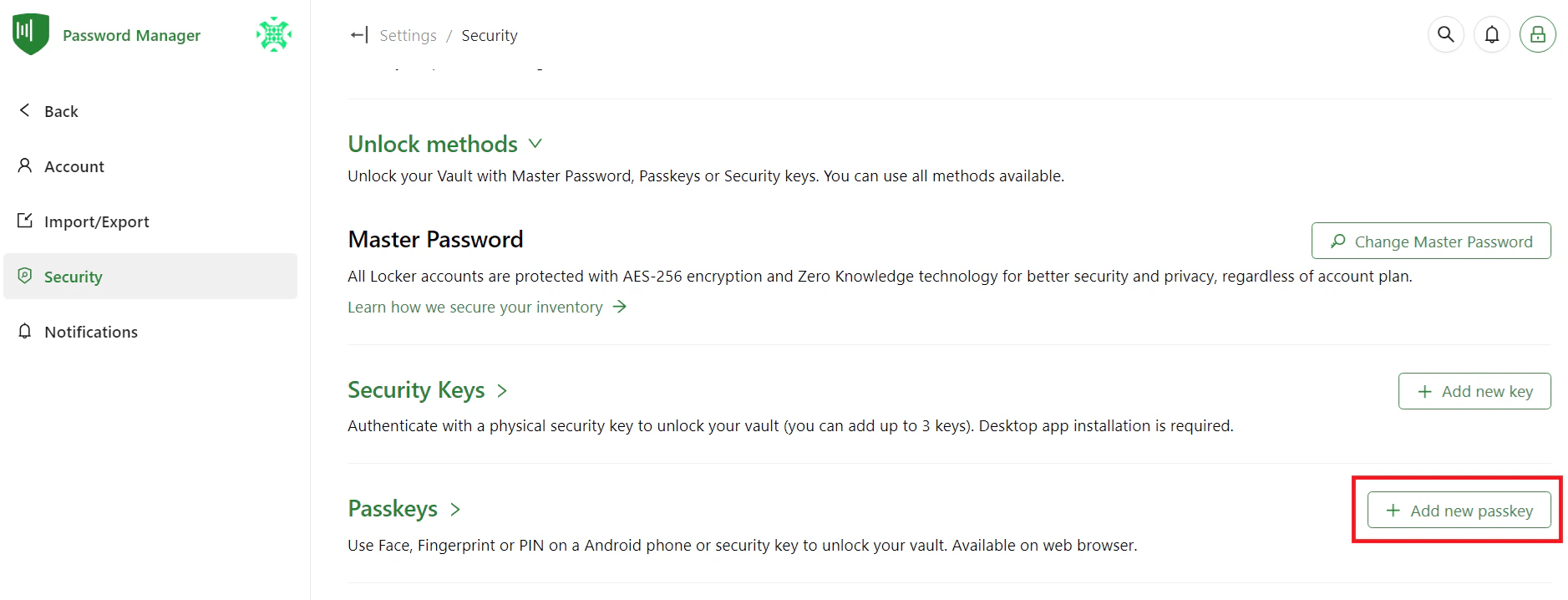Click the Password Manager shield logo
Image resolution: width=1568 pixels, height=600 pixels.
(30, 33)
